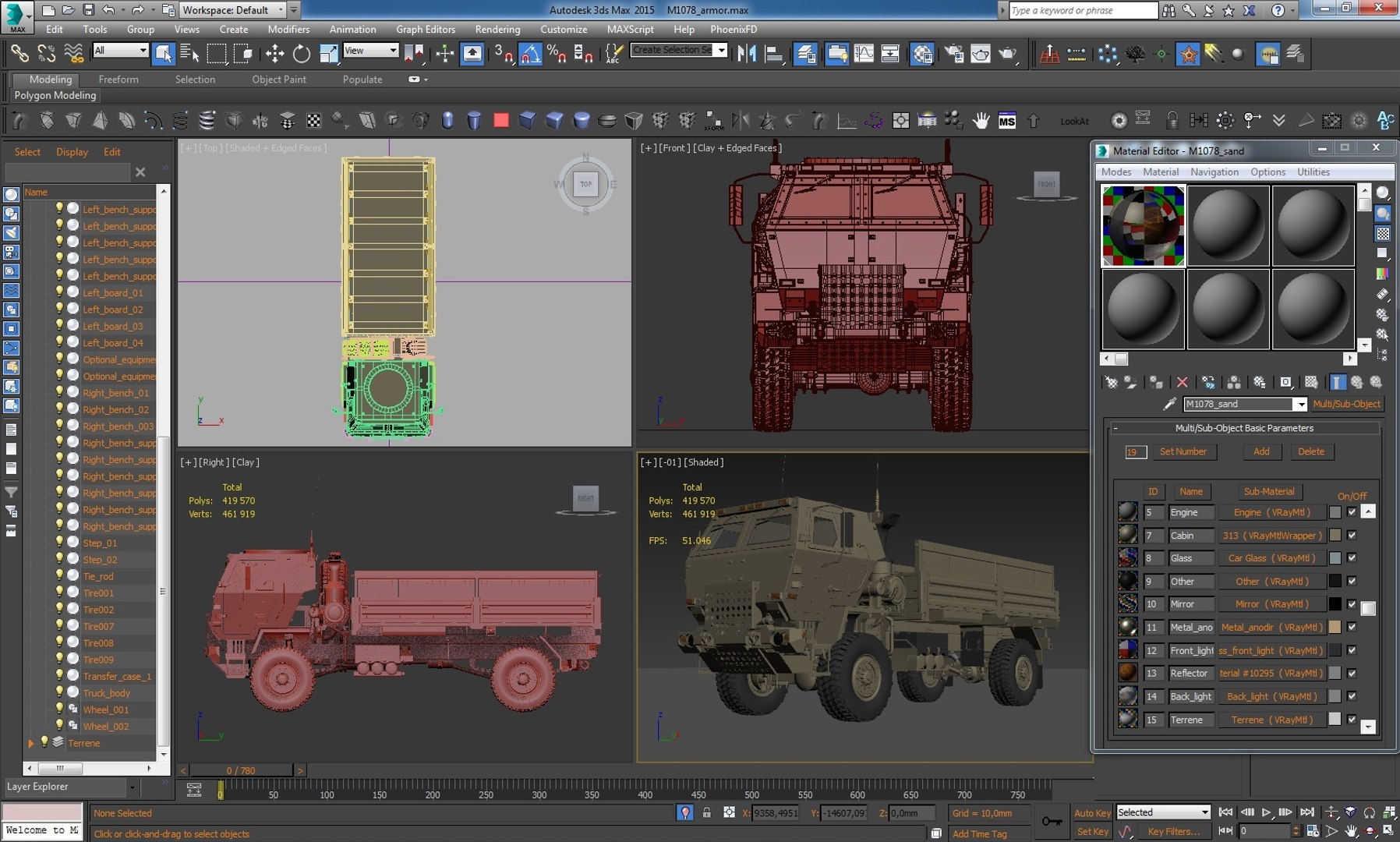This screenshot has height=842, width=1400.
Task: Click the Mirror tool icon
Action: [746, 53]
